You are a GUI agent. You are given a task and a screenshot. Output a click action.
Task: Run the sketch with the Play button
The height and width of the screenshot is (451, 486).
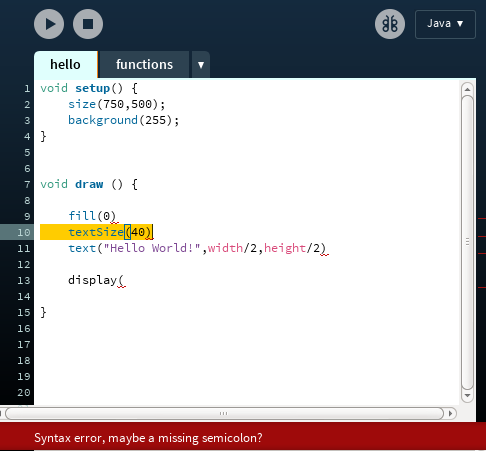[49, 24]
